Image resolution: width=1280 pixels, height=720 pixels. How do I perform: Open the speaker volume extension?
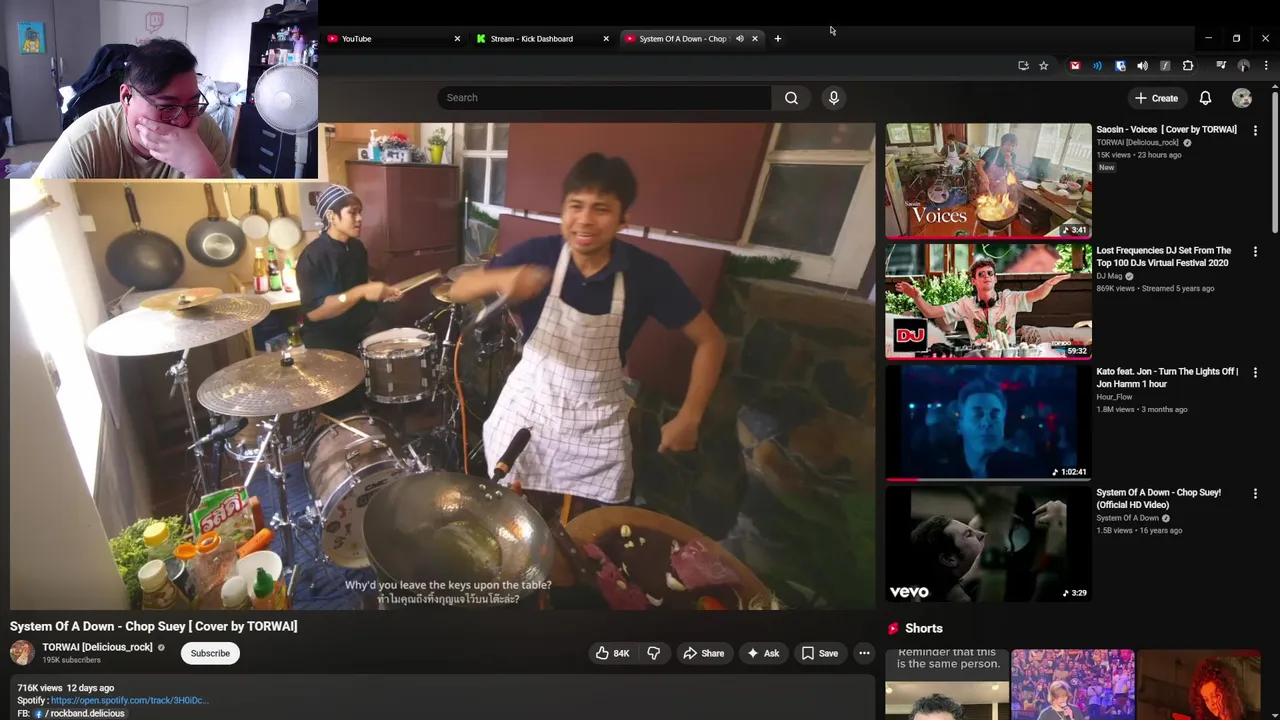pyautogui.click(x=1142, y=66)
